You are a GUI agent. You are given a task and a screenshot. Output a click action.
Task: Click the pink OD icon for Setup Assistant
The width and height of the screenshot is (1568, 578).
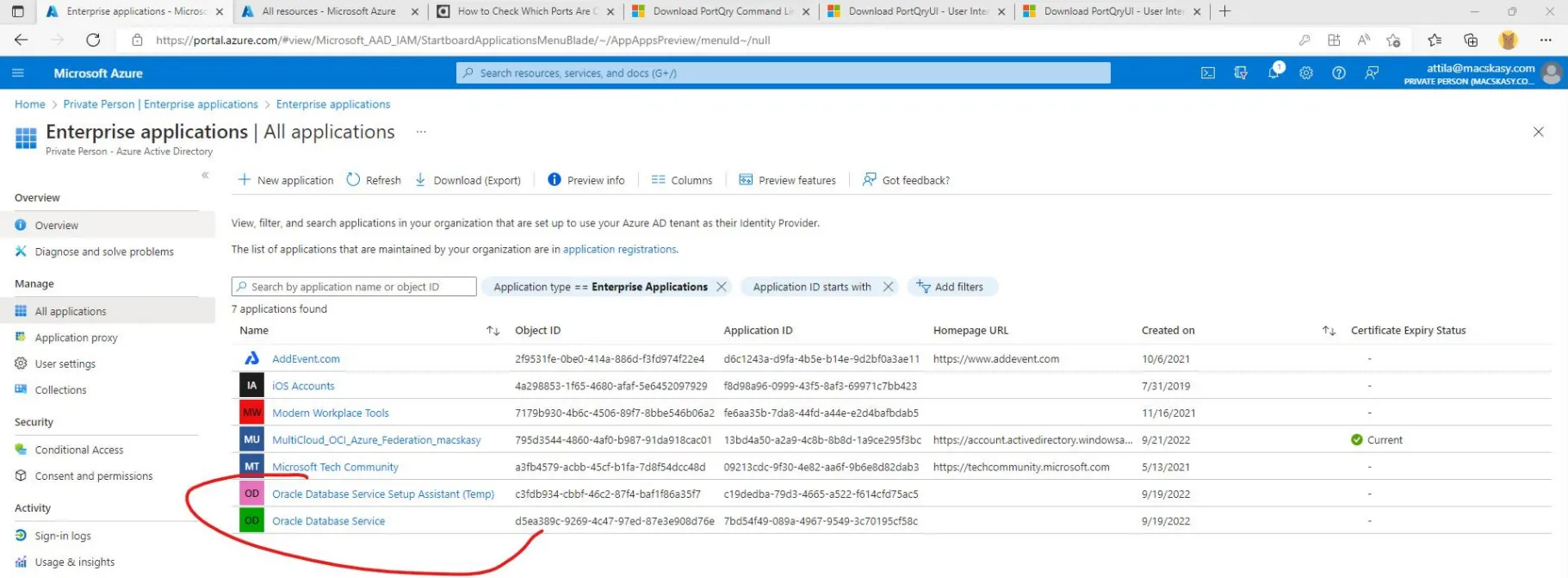(251, 494)
